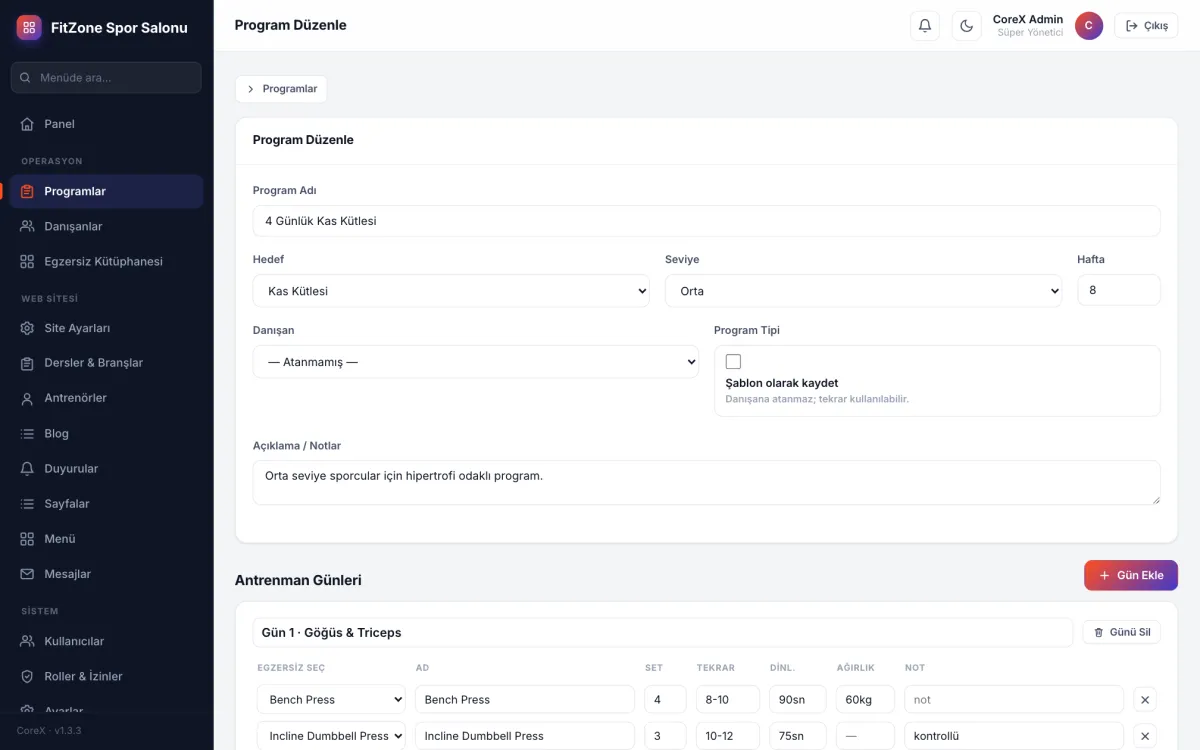Open the Seviye dropdown showing Orta
Image resolution: width=1200 pixels, height=750 pixels.
click(863, 291)
